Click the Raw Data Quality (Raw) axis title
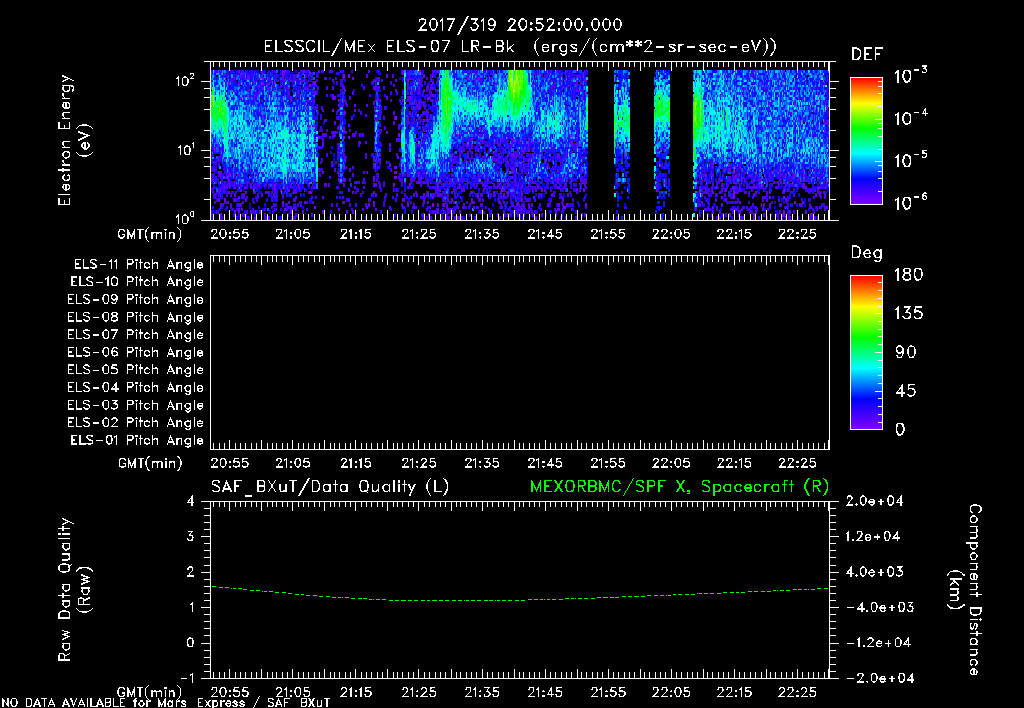 tap(74, 589)
